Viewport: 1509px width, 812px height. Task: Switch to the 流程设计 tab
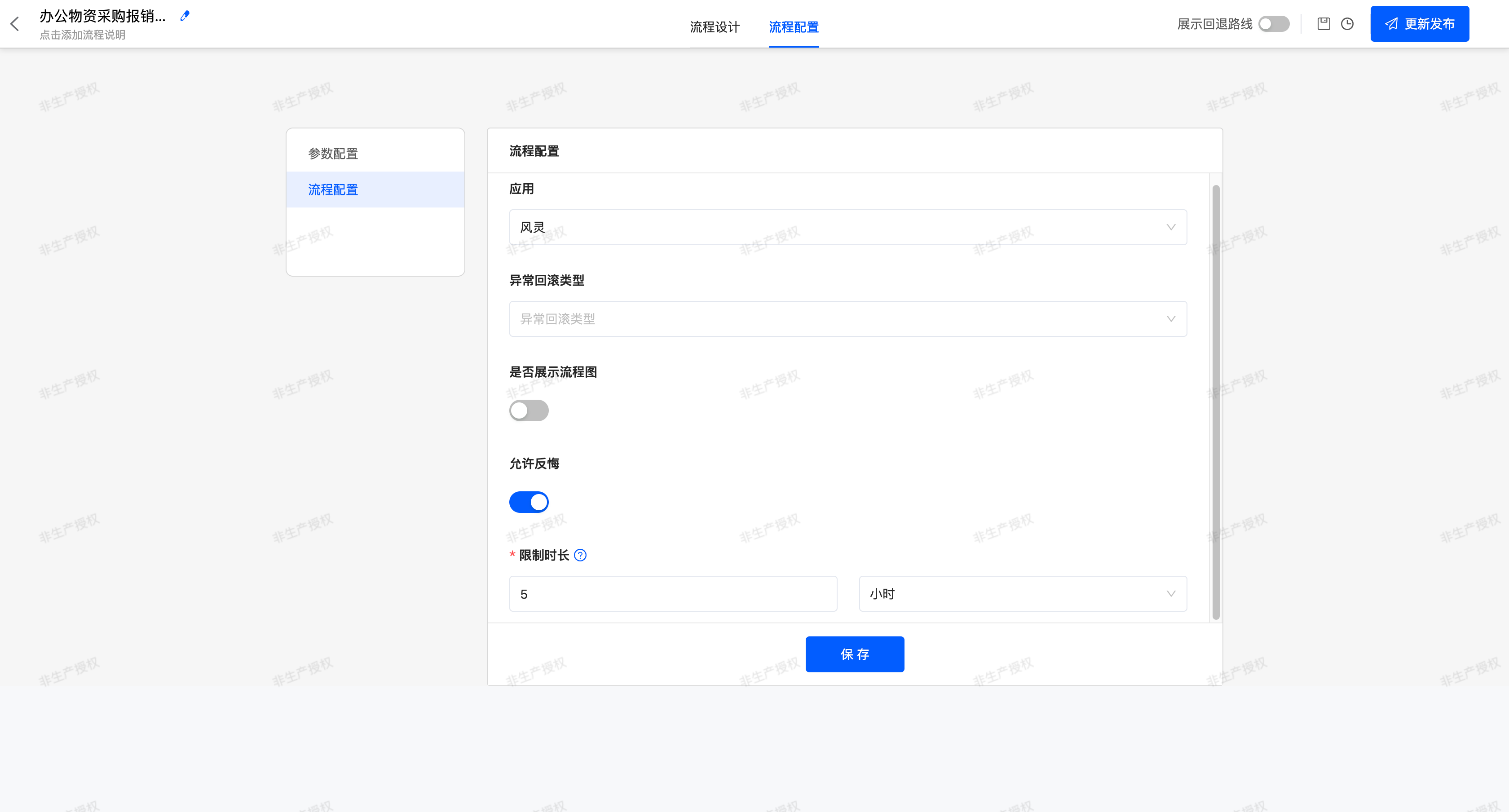tap(714, 27)
